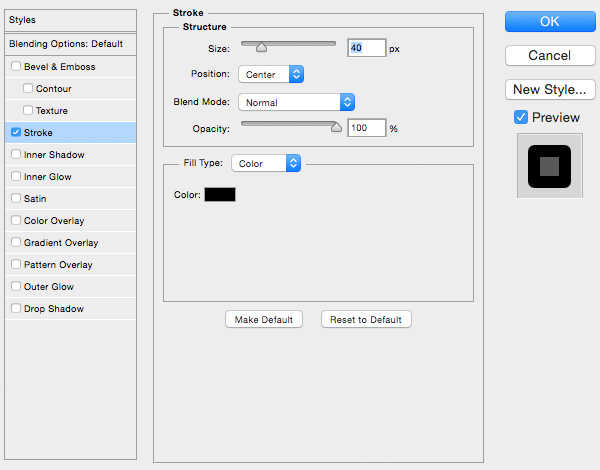Select the Outer Glow label in the list

pos(49,287)
